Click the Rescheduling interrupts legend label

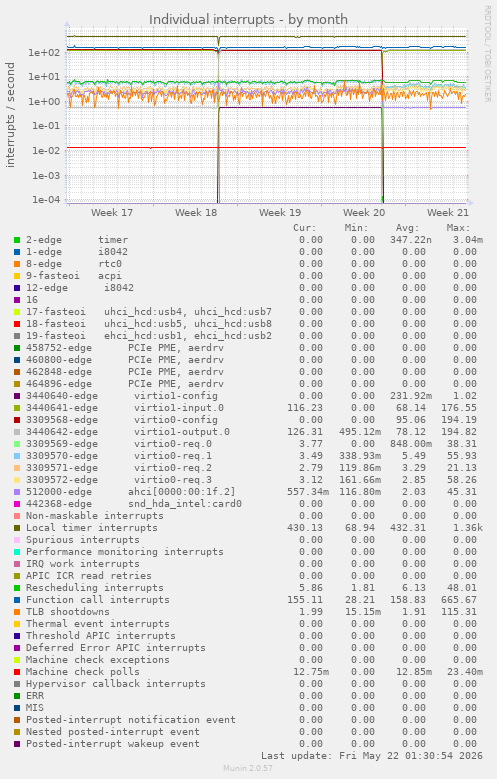tap(94, 588)
